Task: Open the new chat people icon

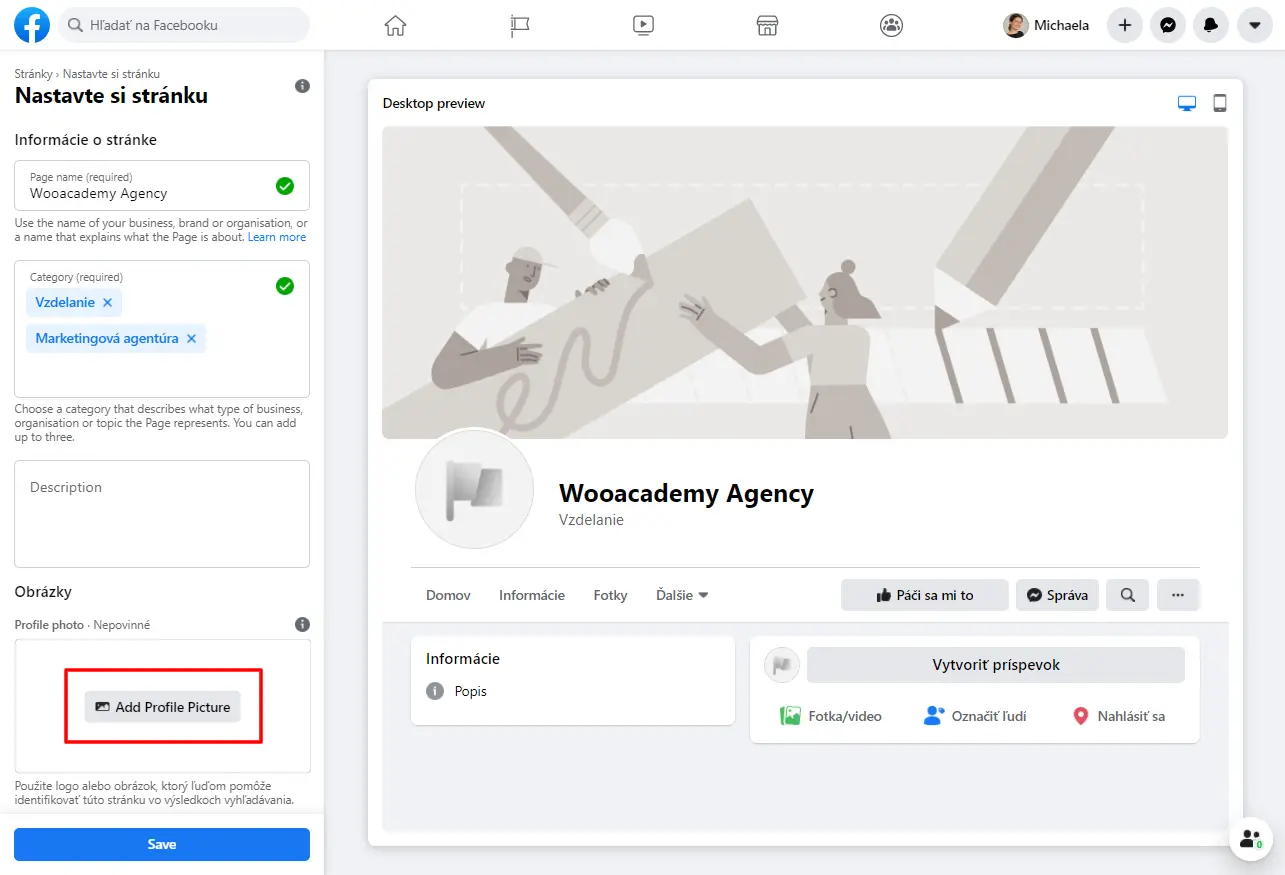Action: coord(1250,839)
